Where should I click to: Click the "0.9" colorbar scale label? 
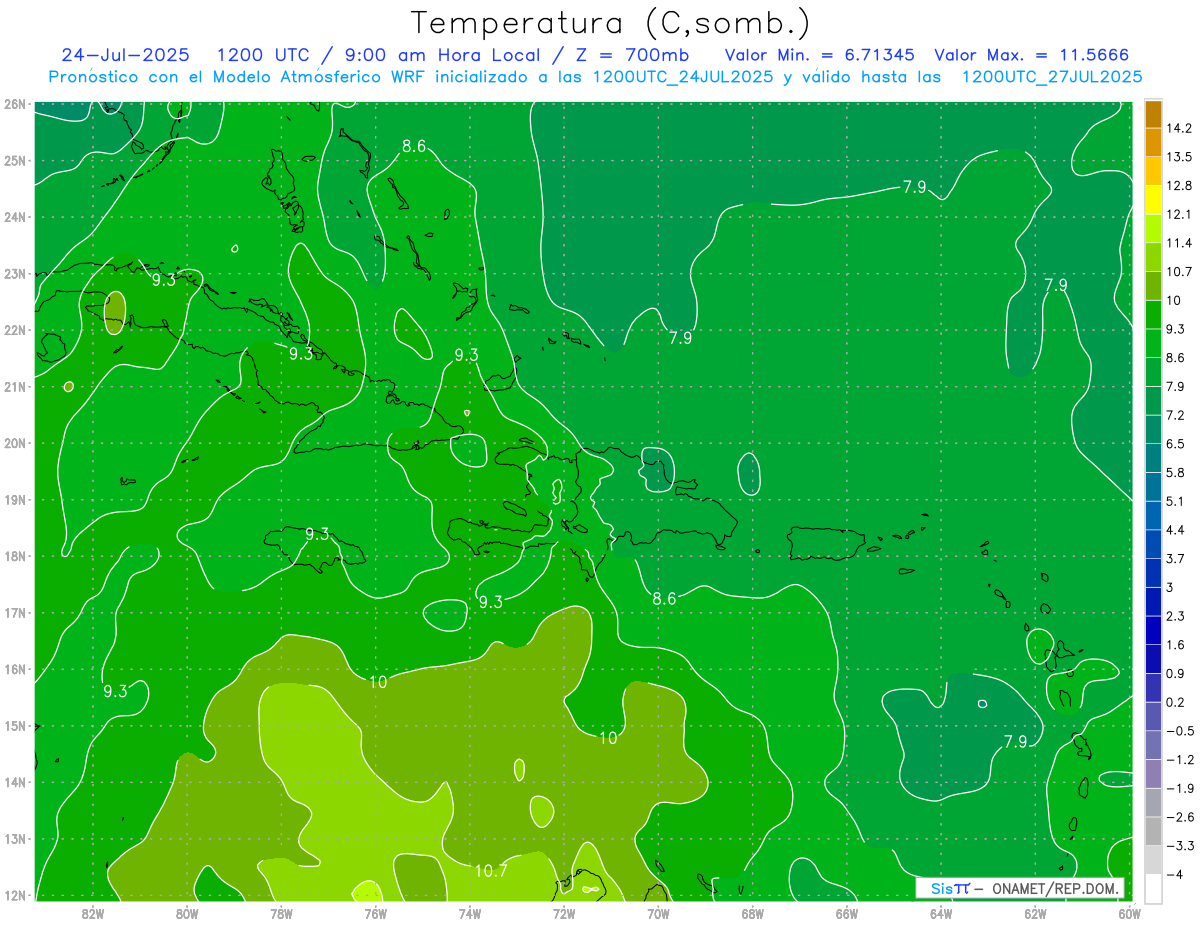[1176, 673]
